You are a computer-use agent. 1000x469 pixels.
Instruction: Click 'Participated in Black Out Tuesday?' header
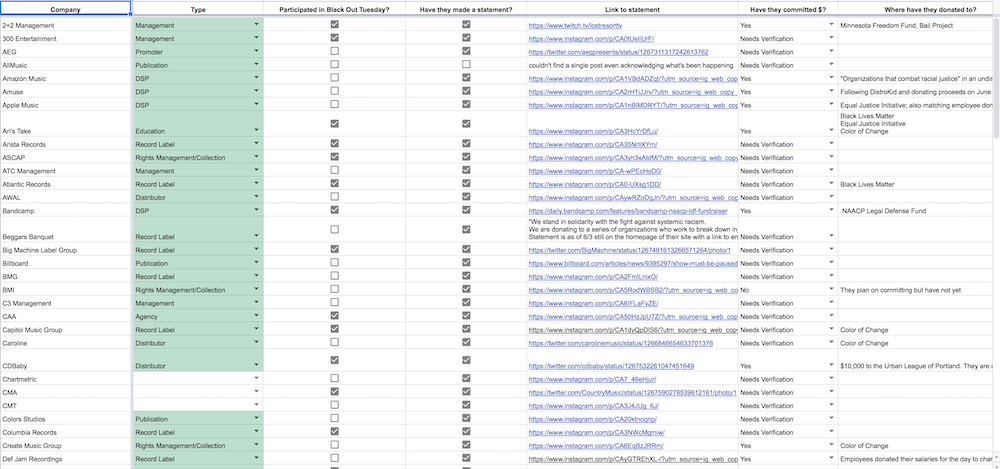point(334,10)
